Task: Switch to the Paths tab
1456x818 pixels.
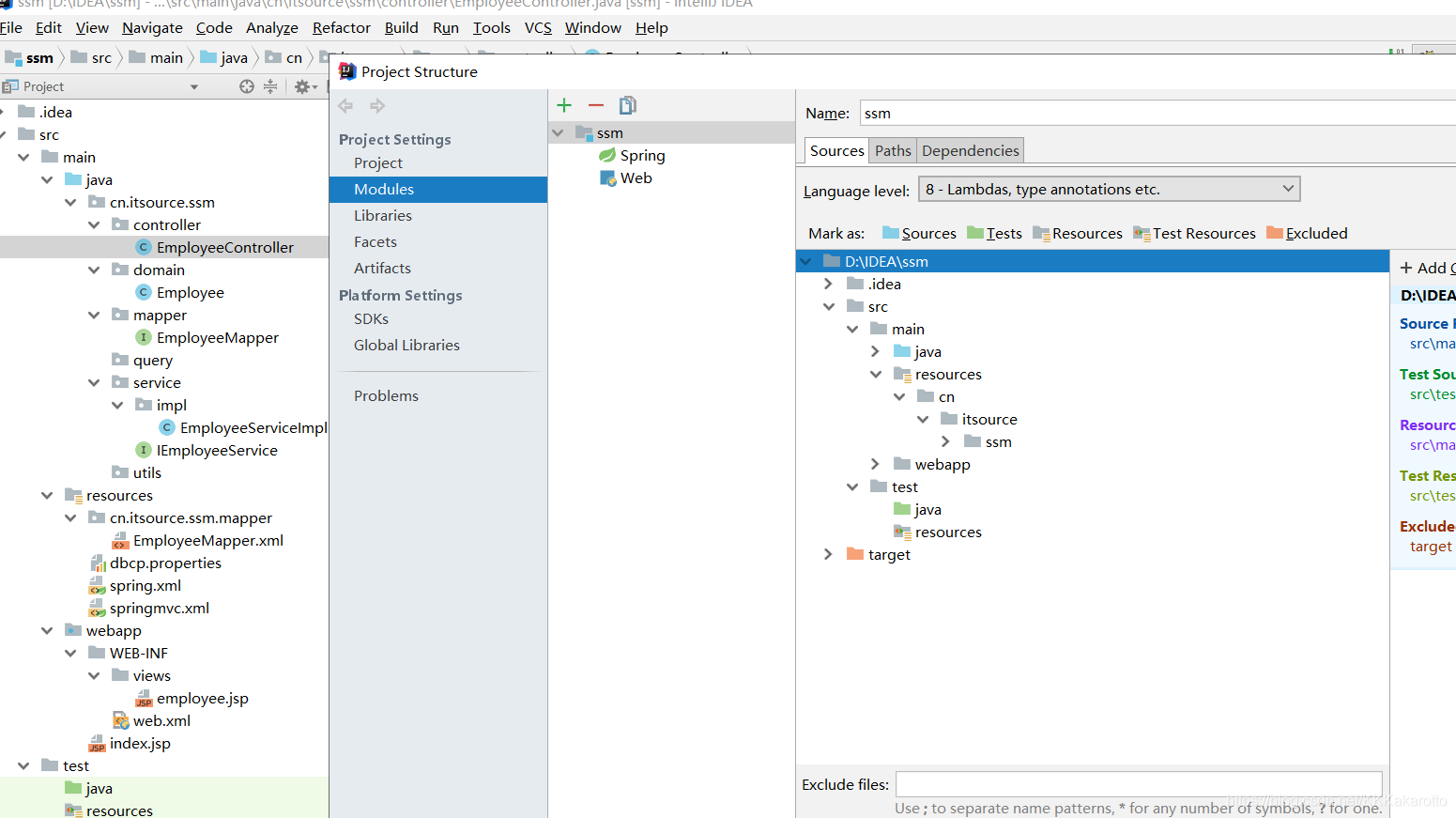Action: click(x=893, y=150)
